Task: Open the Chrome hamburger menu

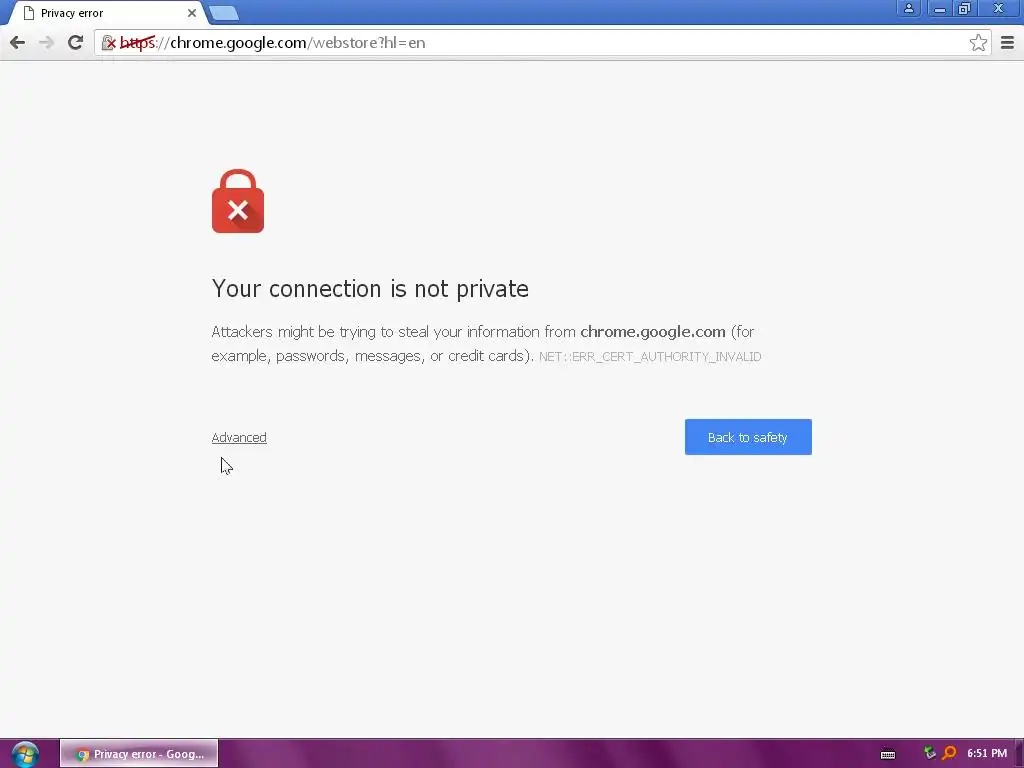Action: coord(1007,42)
